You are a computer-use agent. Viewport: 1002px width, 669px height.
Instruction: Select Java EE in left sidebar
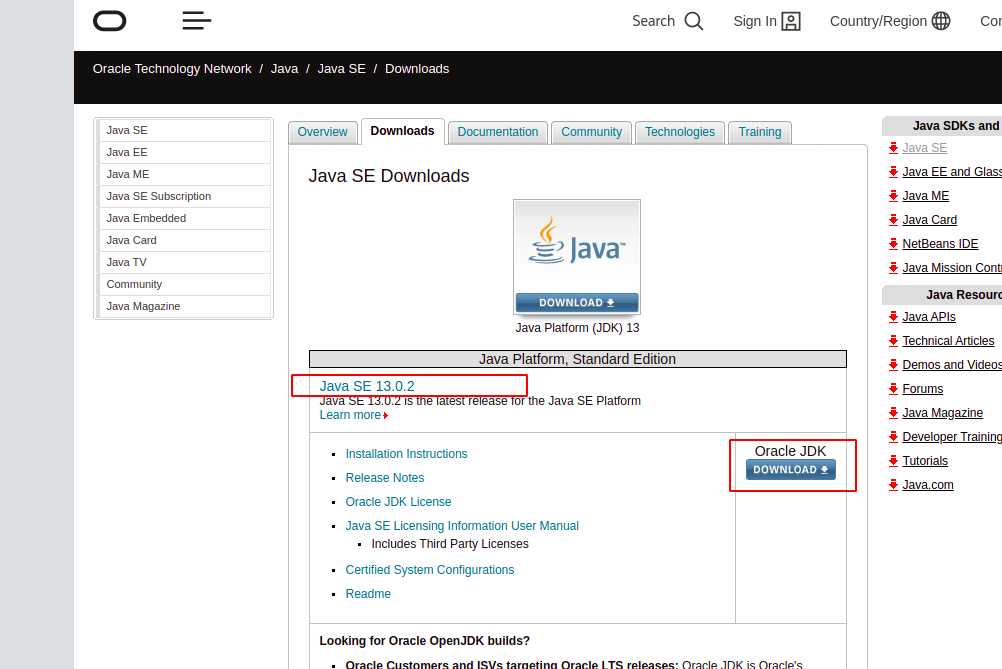click(x=185, y=152)
